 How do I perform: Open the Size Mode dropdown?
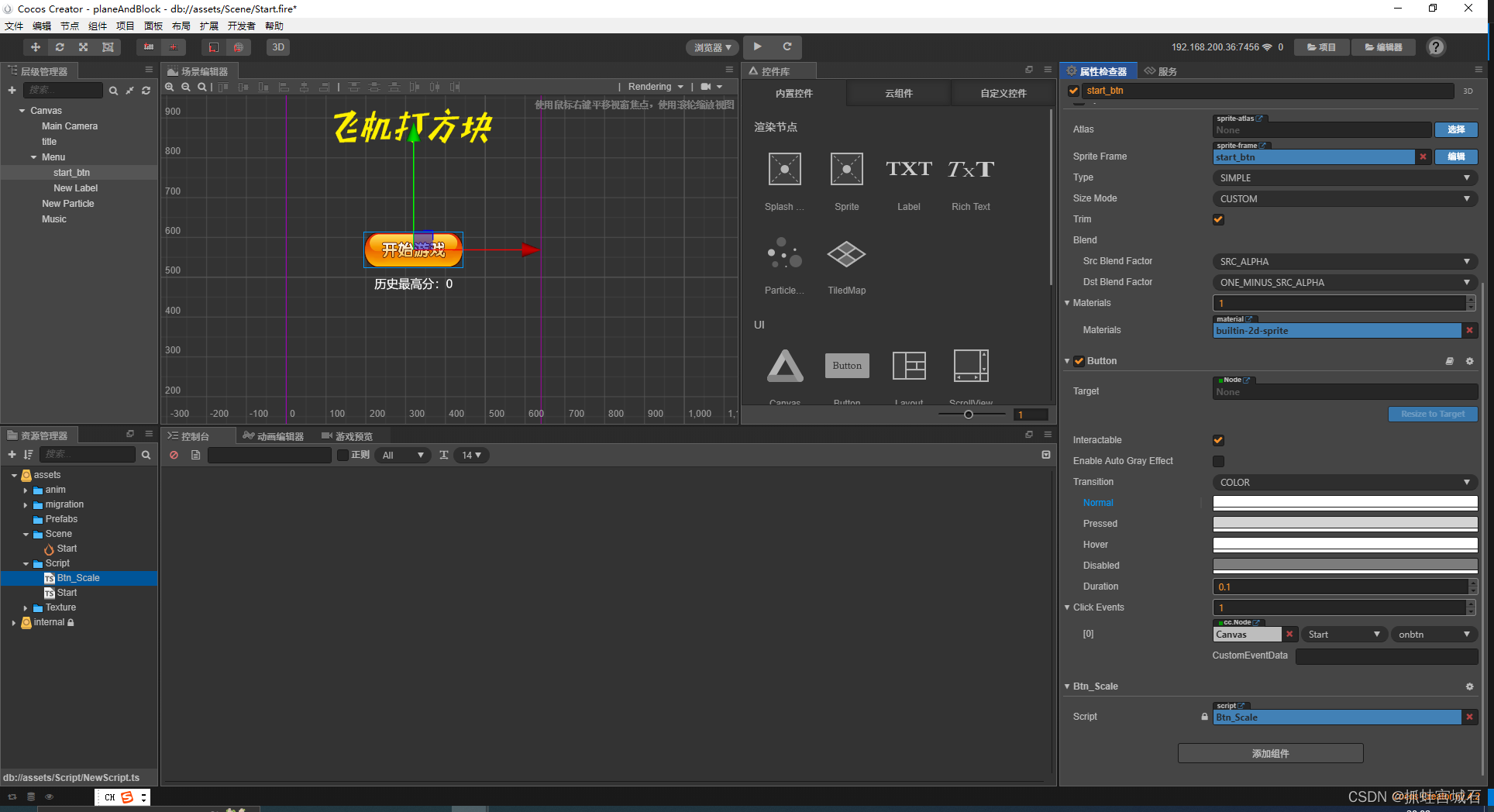[x=1344, y=198]
